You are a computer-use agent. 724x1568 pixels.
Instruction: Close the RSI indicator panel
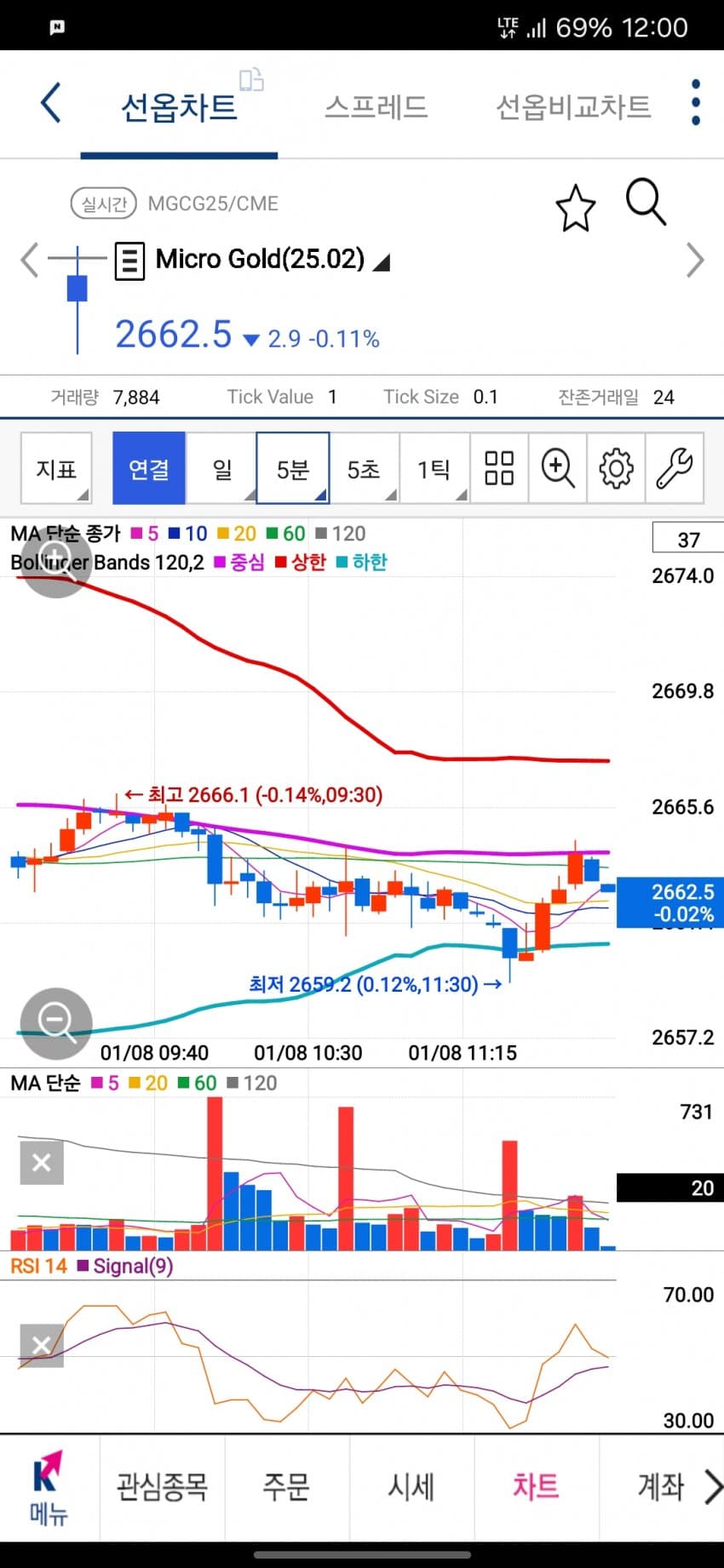click(41, 1345)
